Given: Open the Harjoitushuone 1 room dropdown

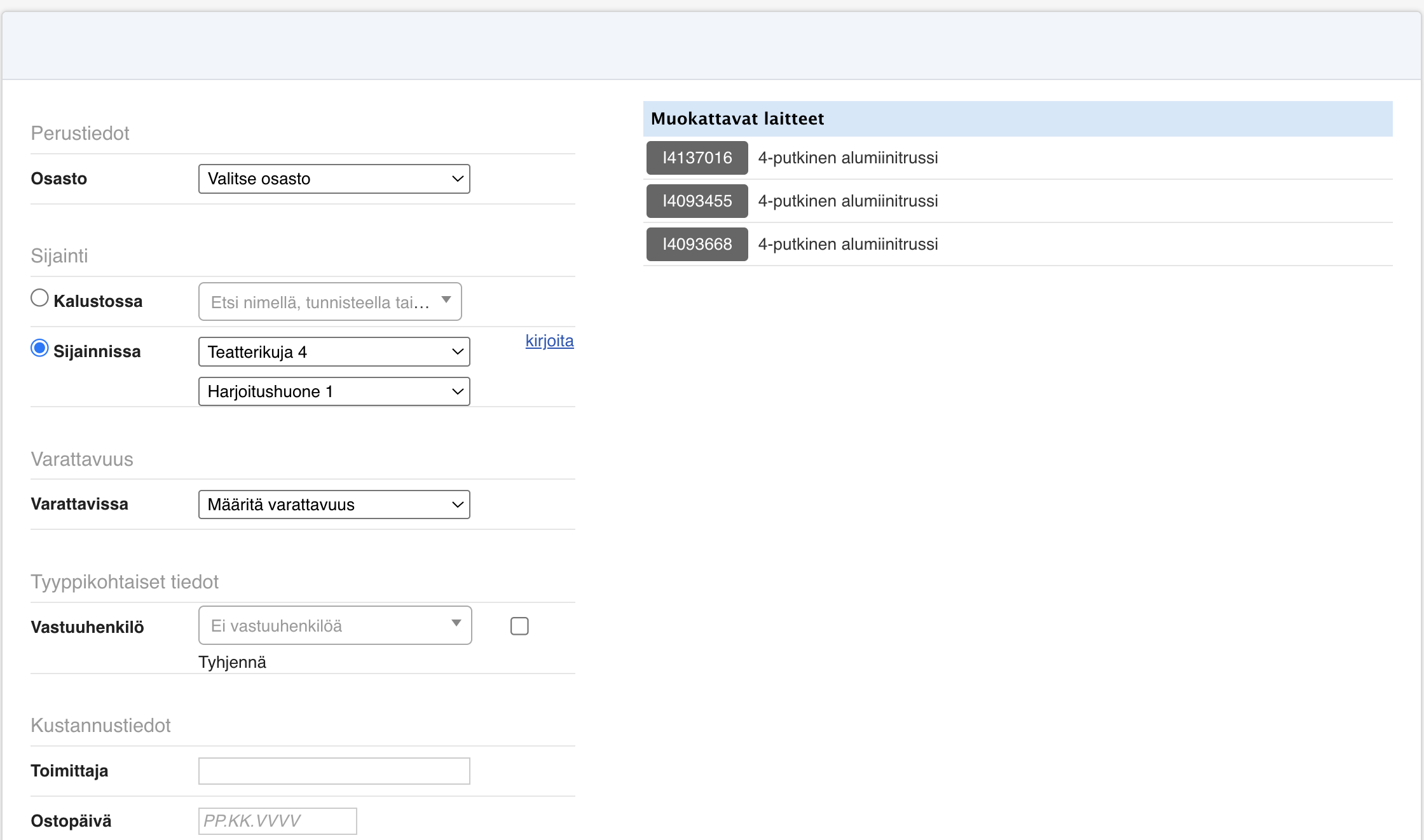Looking at the screenshot, I should tap(333, 391).
